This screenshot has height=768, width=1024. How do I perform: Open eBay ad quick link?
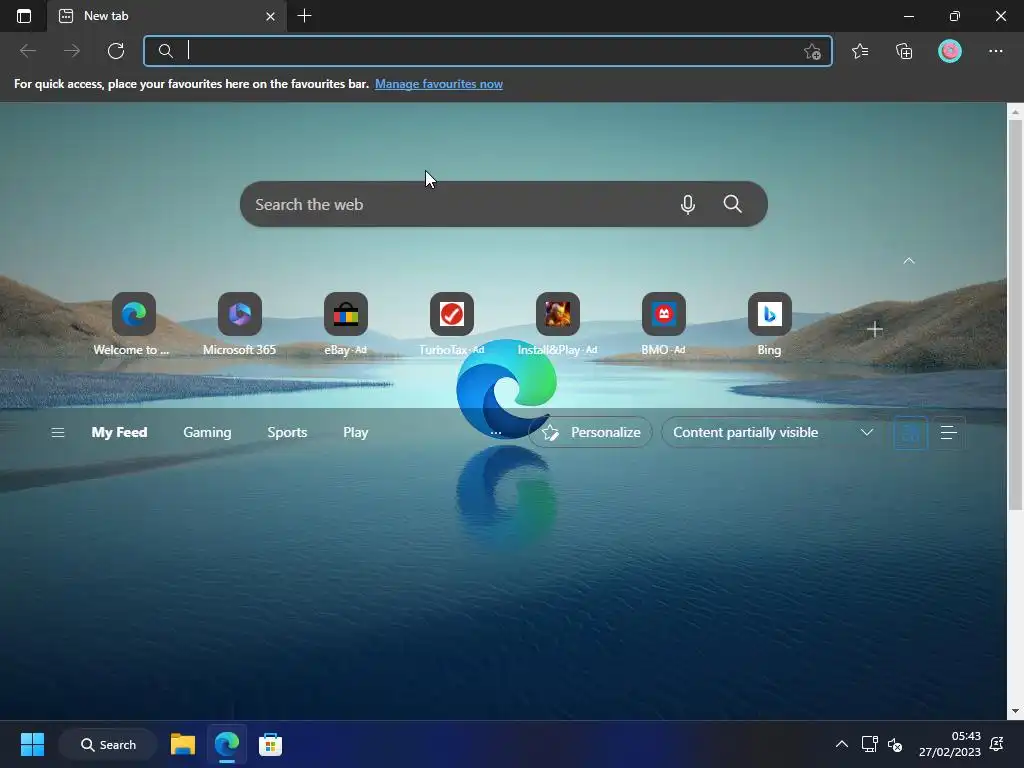pyautogui.click(x=345, y=324)
